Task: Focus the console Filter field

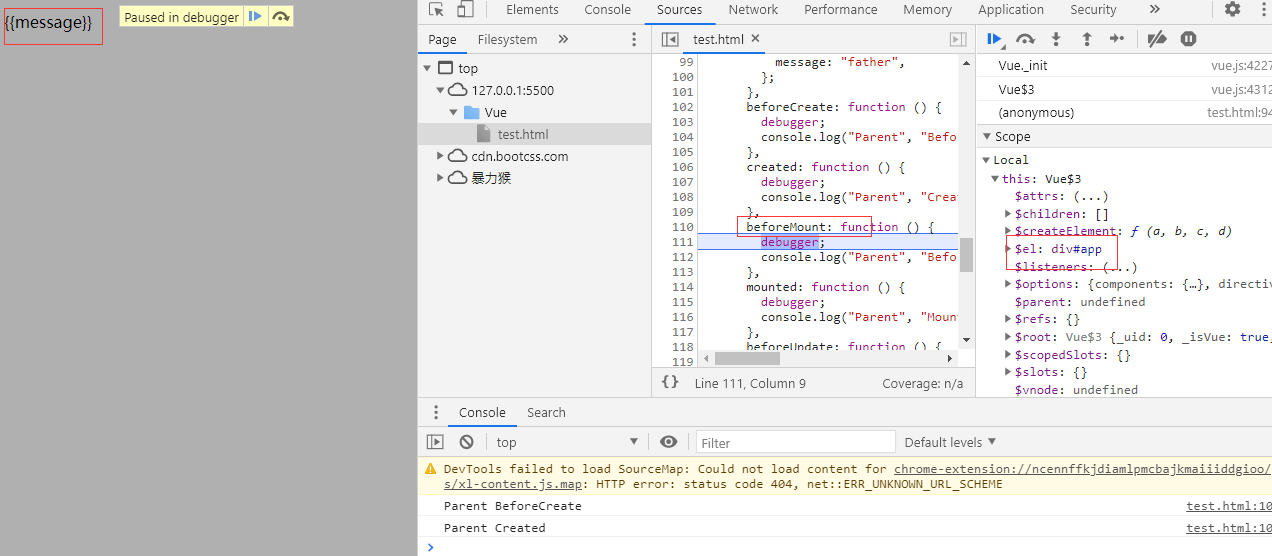Action: (796, 442)
